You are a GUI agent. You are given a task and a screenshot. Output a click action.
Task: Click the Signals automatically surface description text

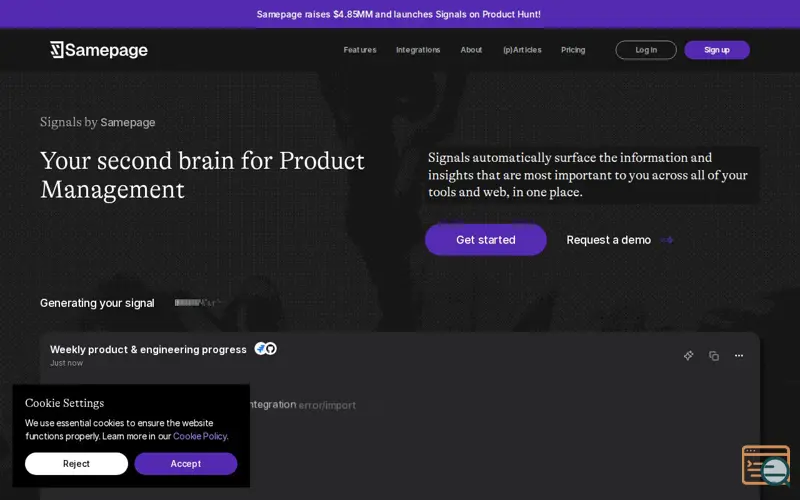588,175
